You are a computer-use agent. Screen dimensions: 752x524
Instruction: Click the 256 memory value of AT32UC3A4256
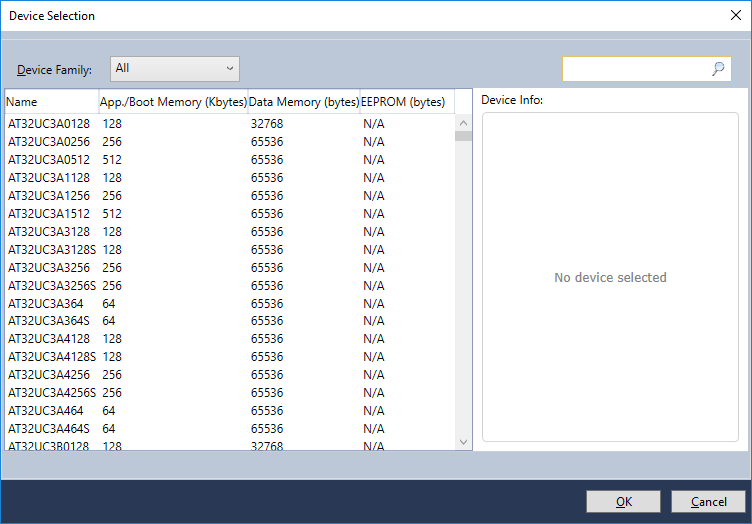[112, 375]
